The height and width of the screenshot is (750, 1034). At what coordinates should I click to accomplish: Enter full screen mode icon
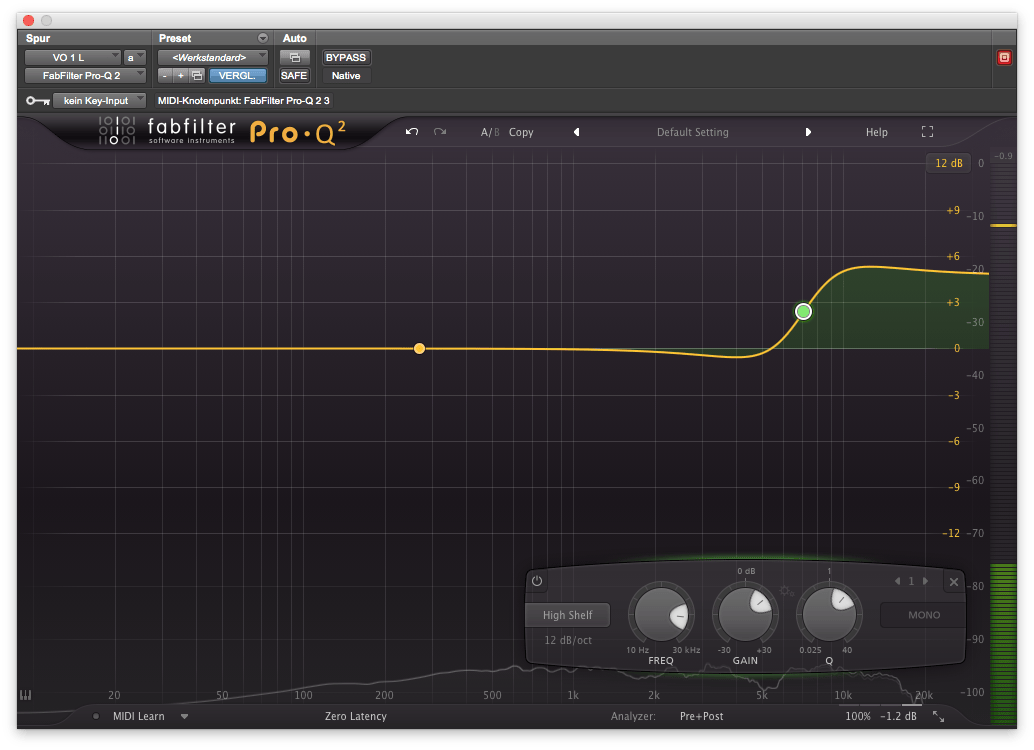(x=927, y=132)
